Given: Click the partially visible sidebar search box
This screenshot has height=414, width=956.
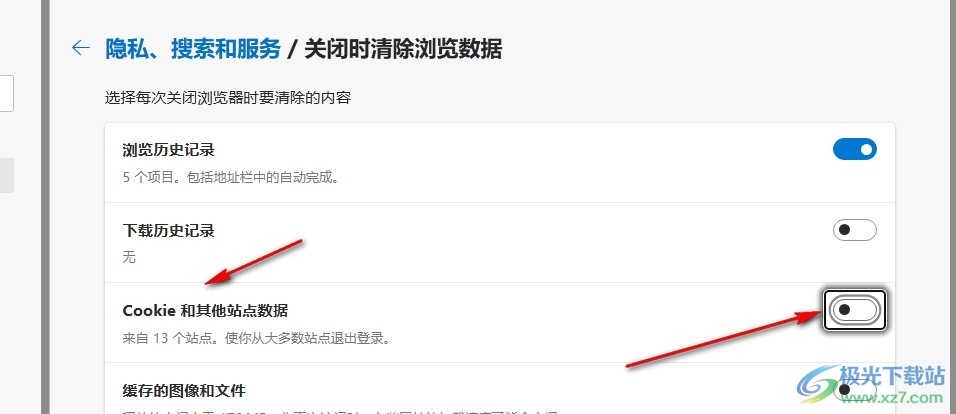Looking at the screenshot, I should tap(7, 93).
